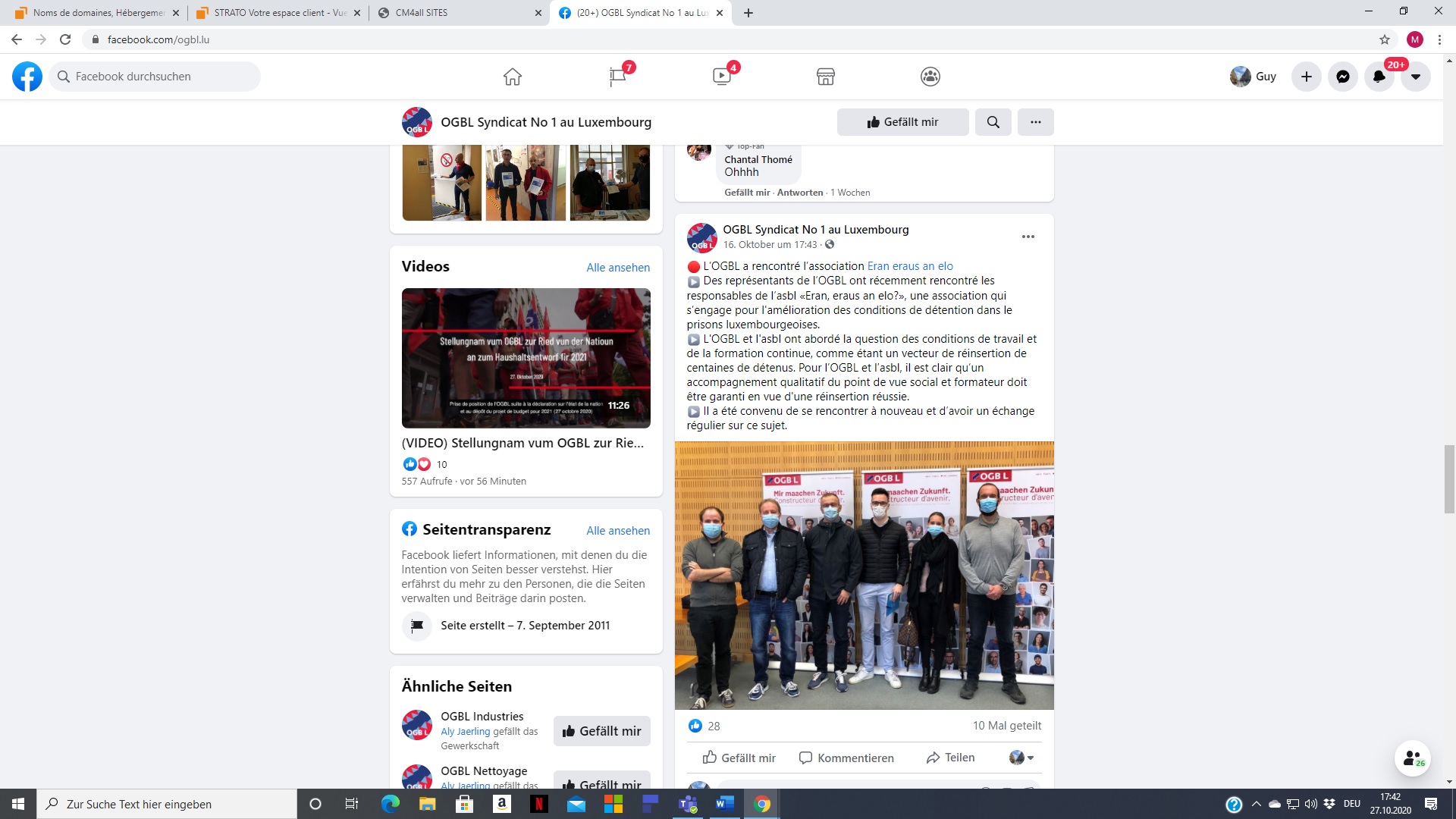Click the Create plus icon
Image resolution: width=1456 pixels, height=819 pixels.
point(1307,77)
